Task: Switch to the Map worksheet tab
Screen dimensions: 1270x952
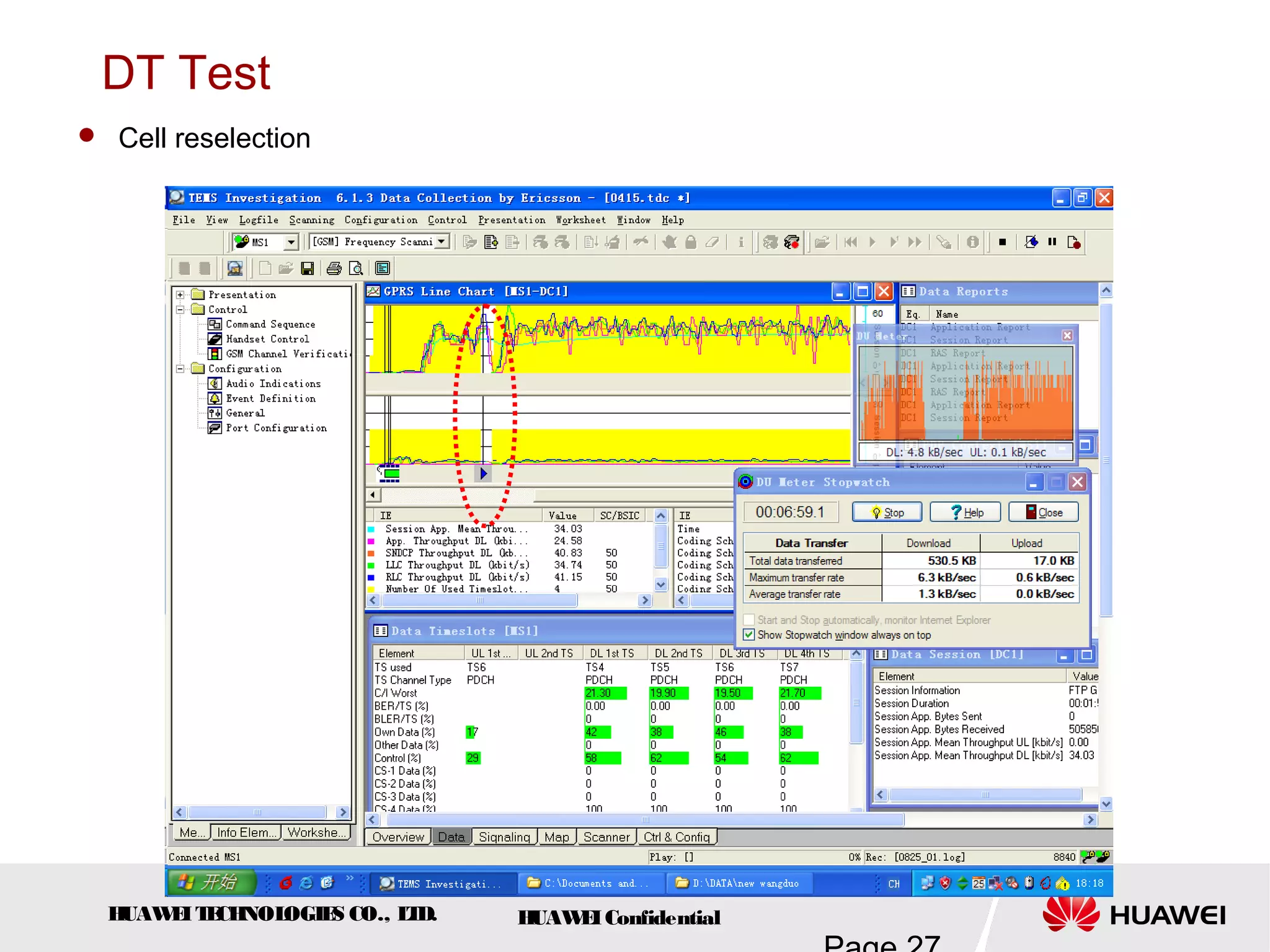Action: tap(556, 837)
